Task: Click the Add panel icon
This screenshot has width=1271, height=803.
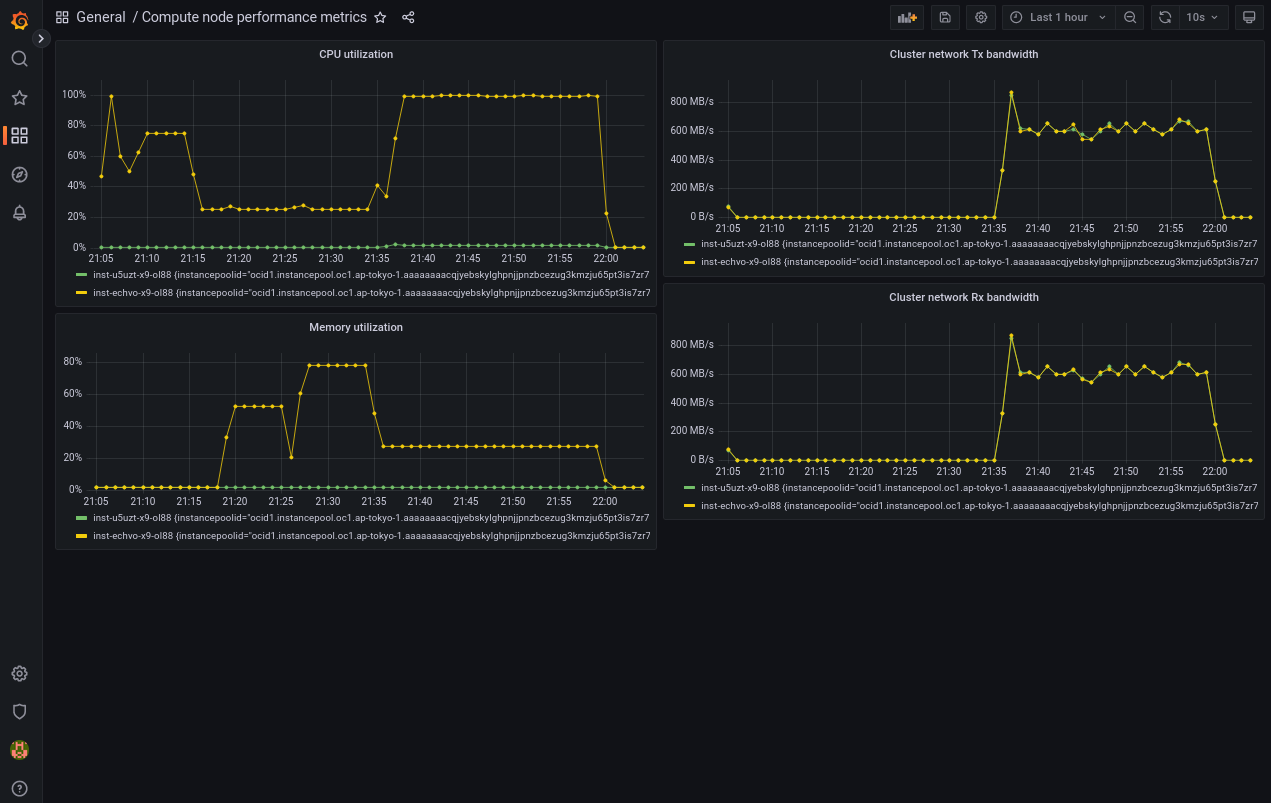Action: pyautogui.click(x=907, y=17)
